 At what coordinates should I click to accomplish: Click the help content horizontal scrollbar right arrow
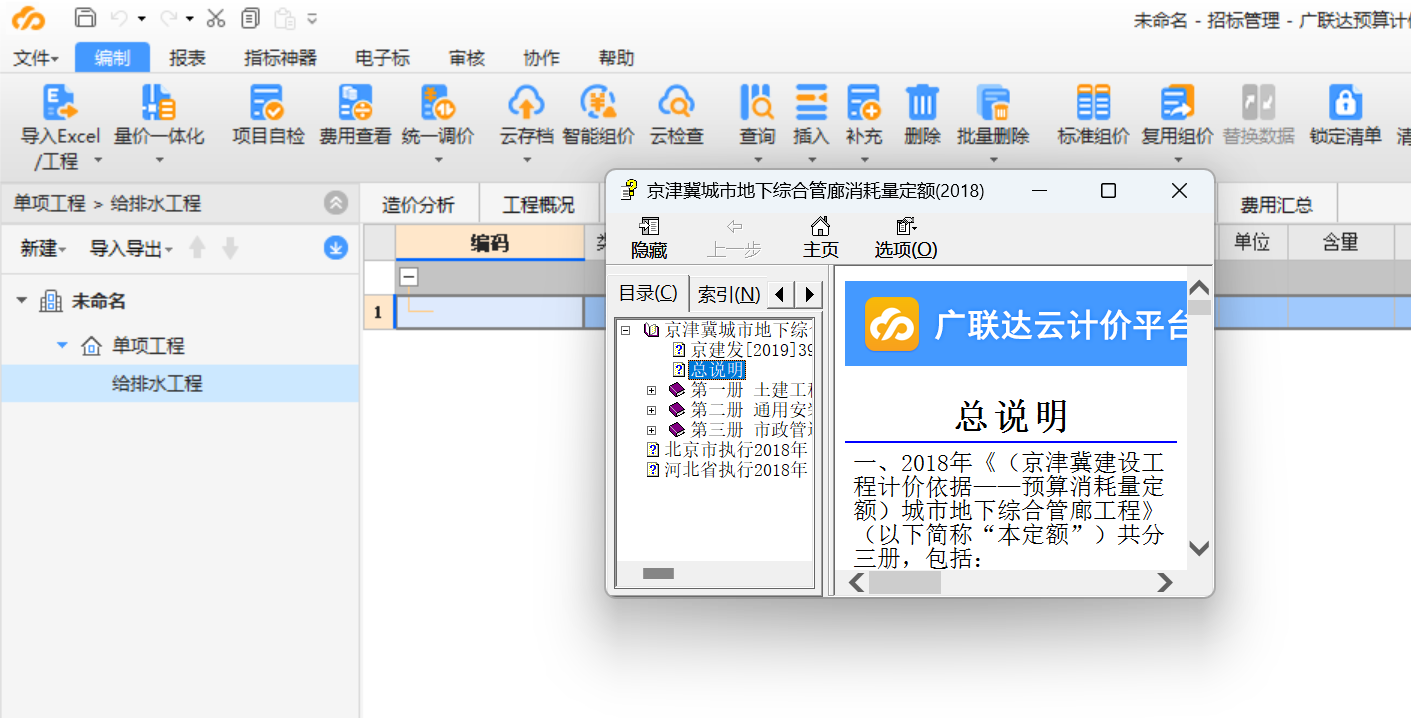click(x=1164, y=582)
